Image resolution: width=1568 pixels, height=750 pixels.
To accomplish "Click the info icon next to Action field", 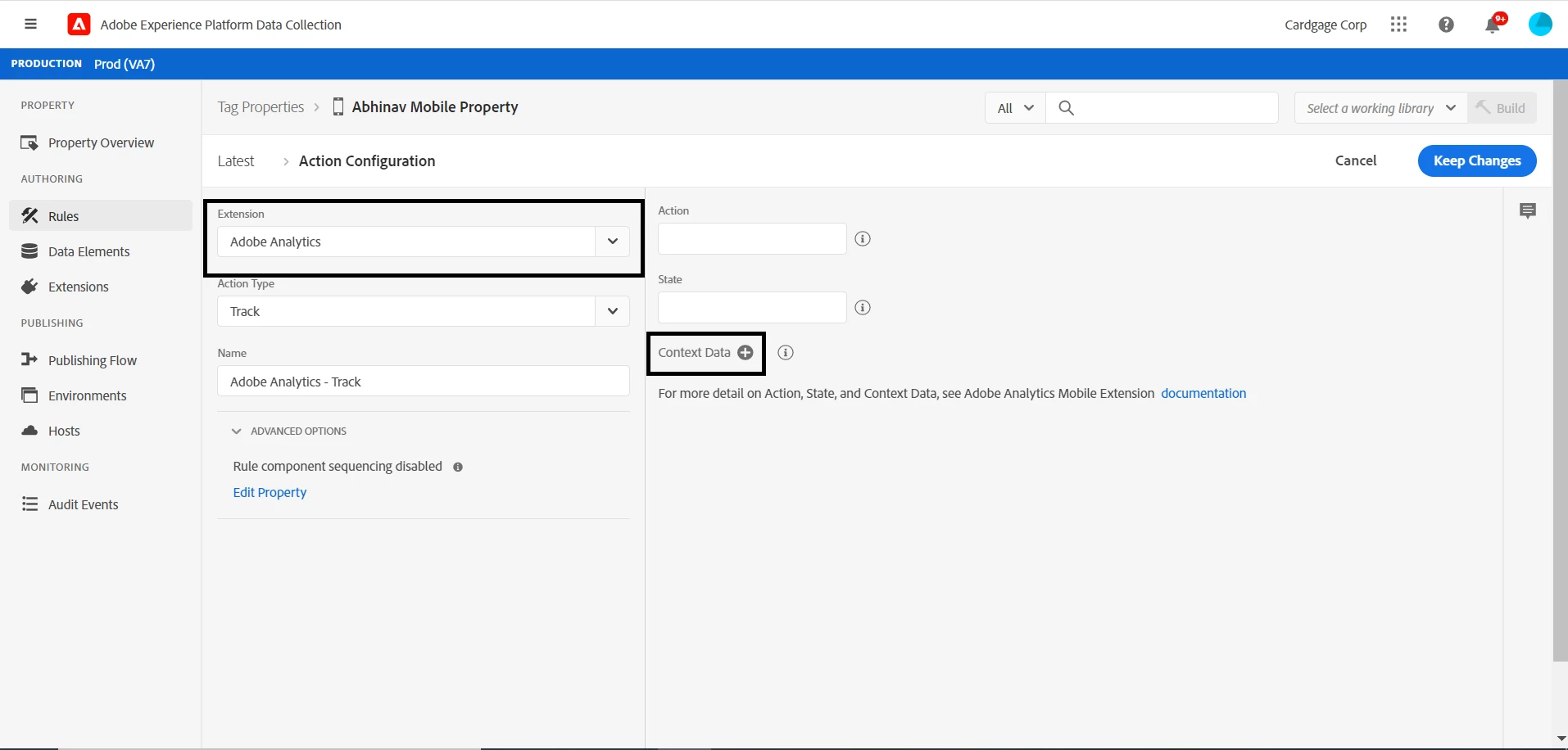I will (863, 239).
